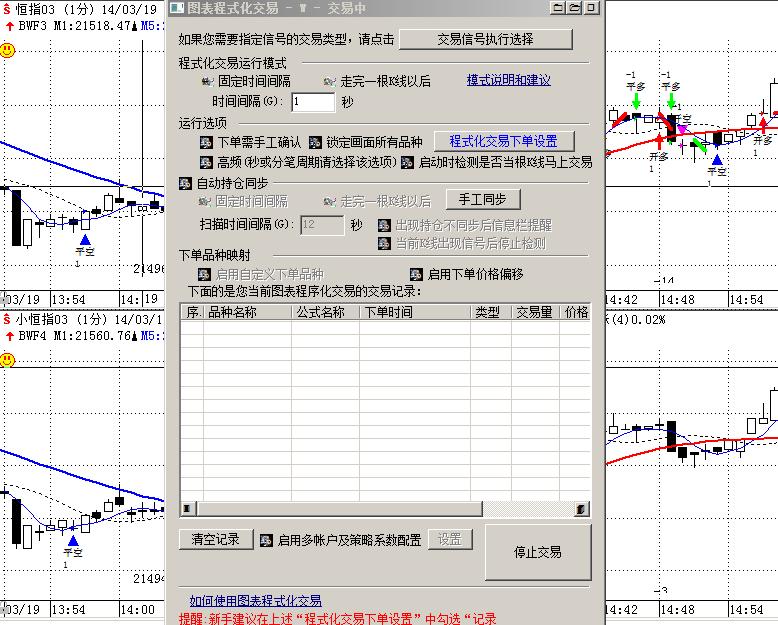The image size is (778, 625).
Task: Enable the 锁定画面所有品种 checkbox
Action: 316,142
